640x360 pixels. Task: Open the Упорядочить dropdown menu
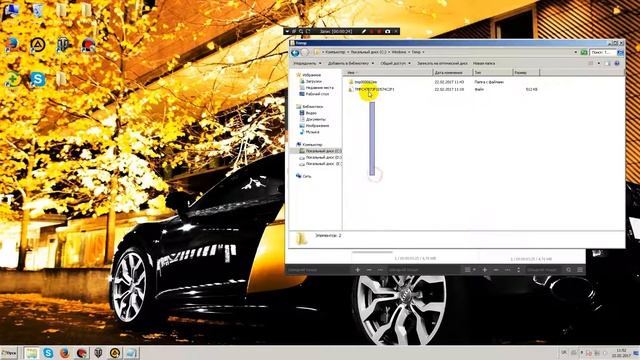(x=307, y=63)
